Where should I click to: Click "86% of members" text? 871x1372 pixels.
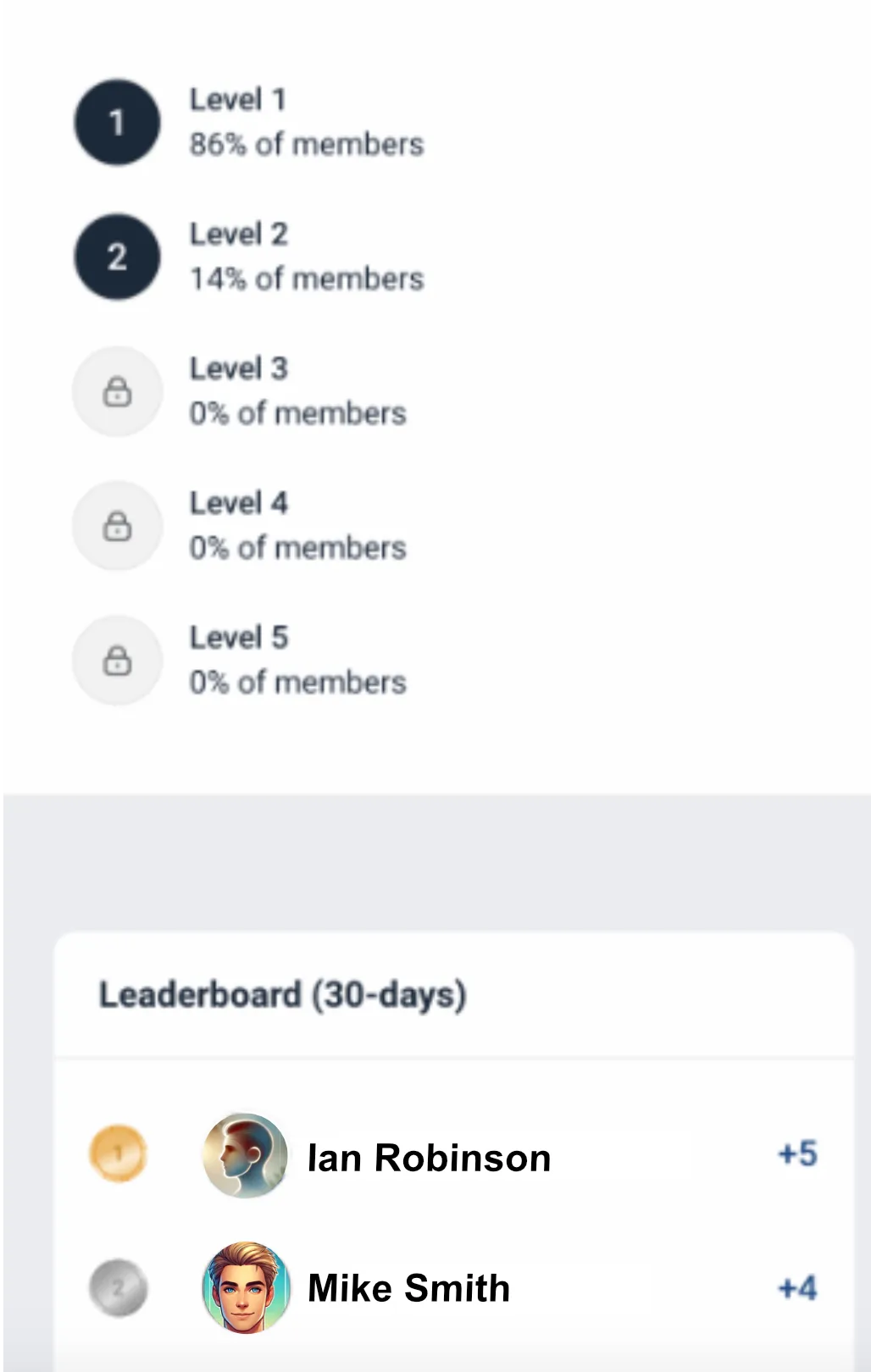306,144
